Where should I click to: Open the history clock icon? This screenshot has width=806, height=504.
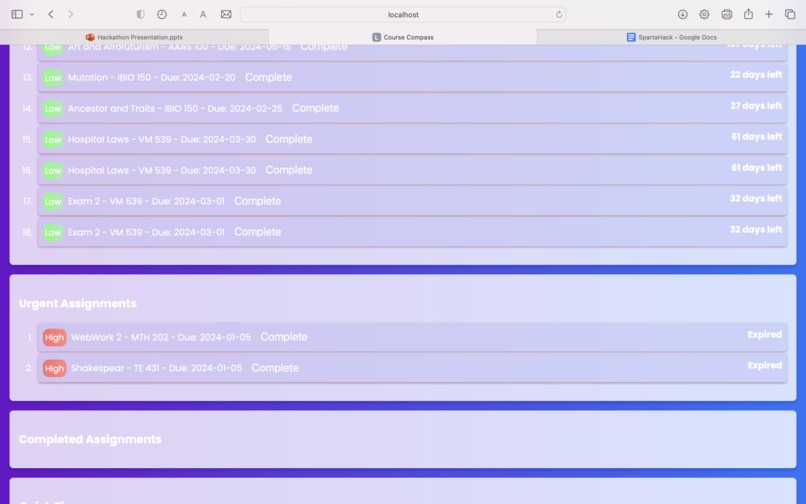click(x=162, y=14)
